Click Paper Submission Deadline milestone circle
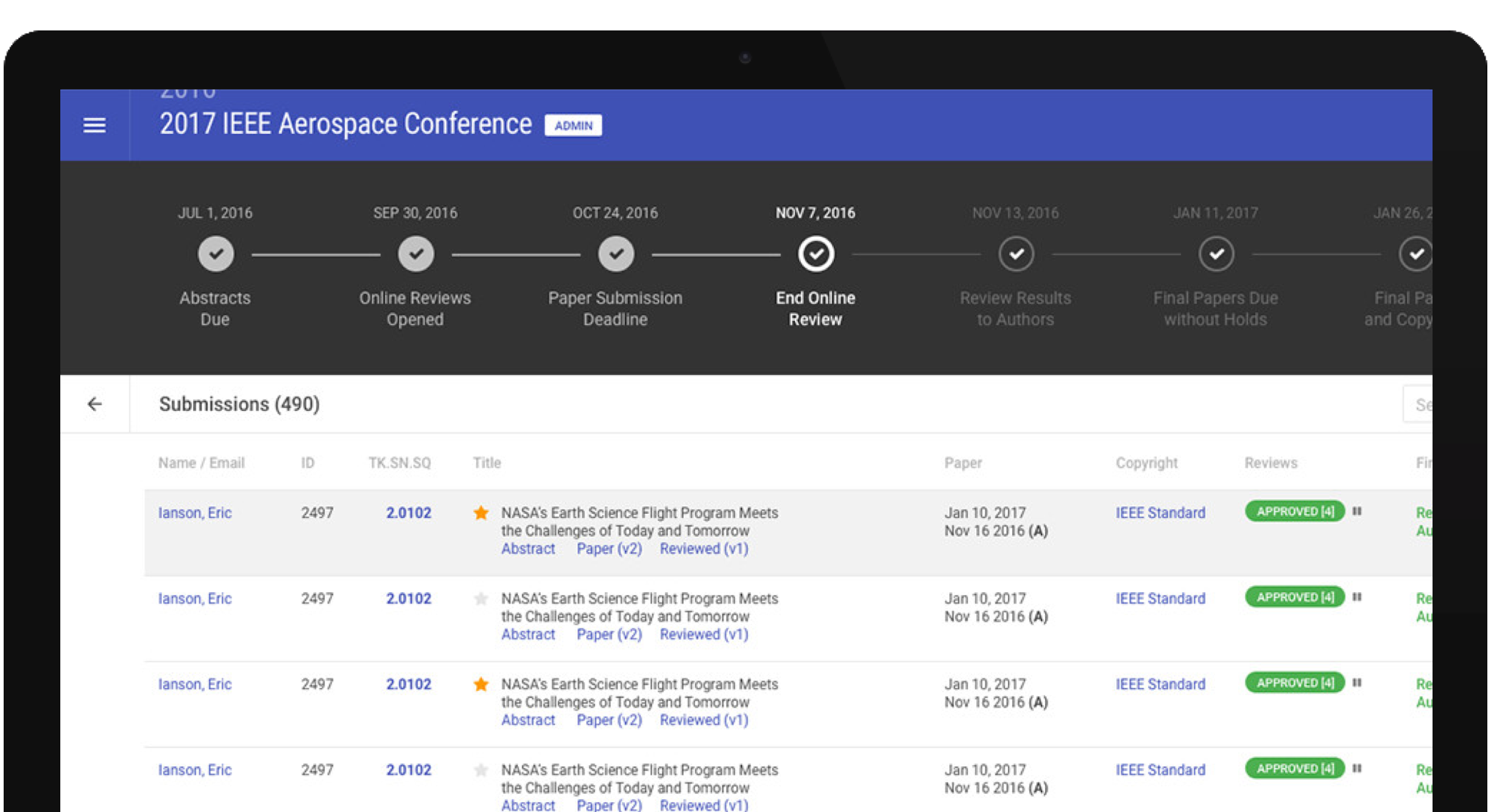1491x812 pixels. tap(616, 254)
